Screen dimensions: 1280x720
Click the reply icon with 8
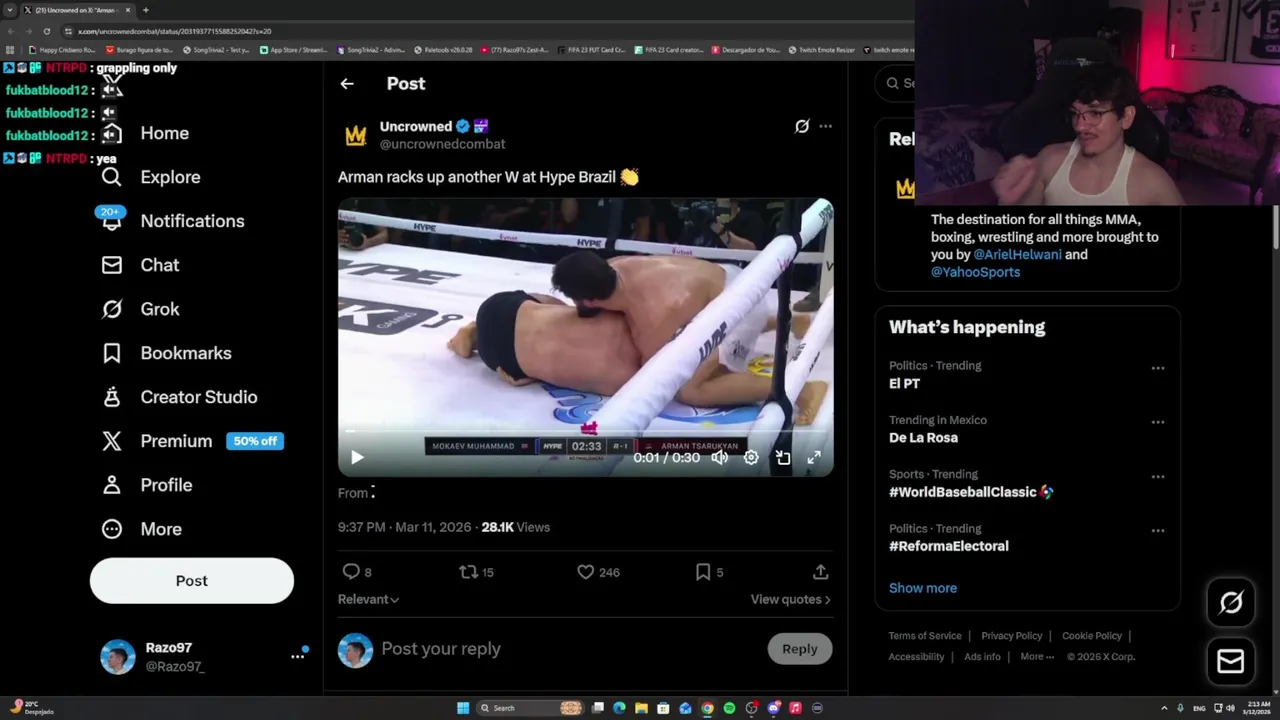coord(357,572)
